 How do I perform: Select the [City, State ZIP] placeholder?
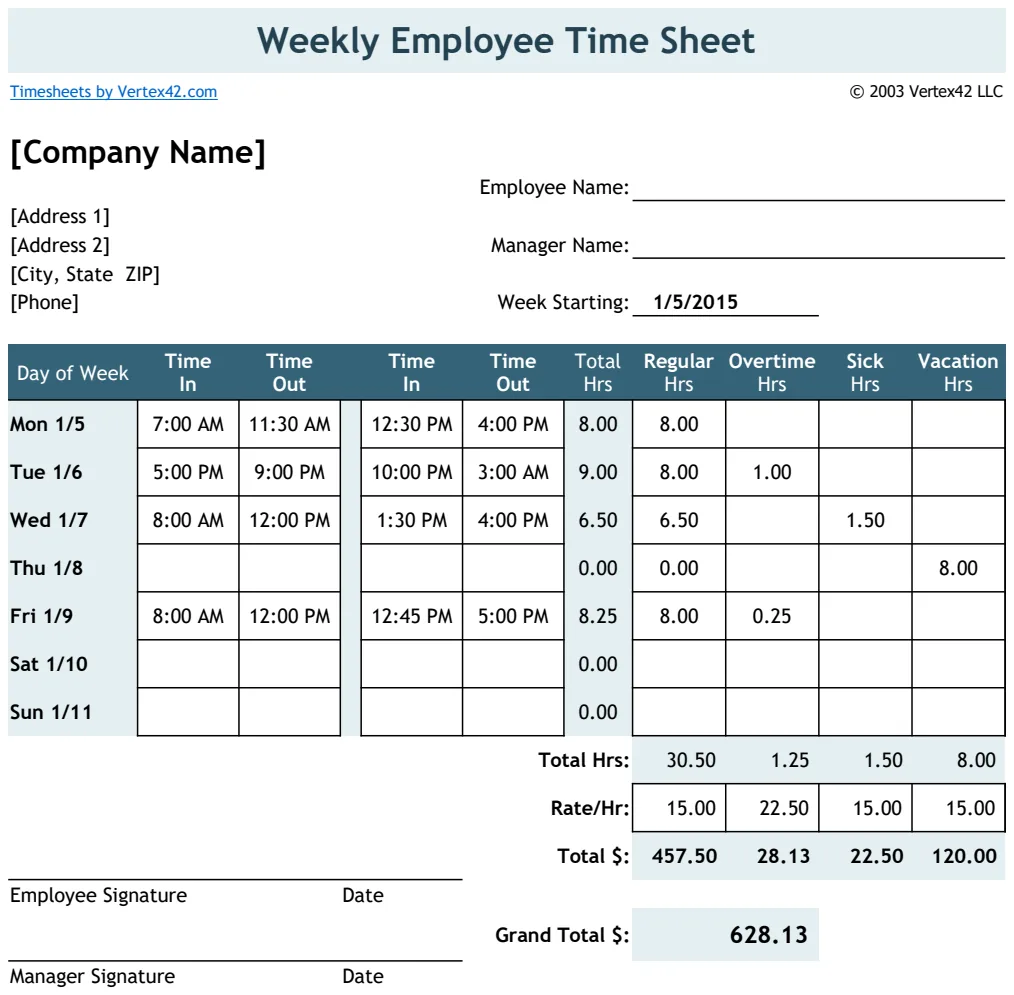pyautogui.click(x=85, y=274)
